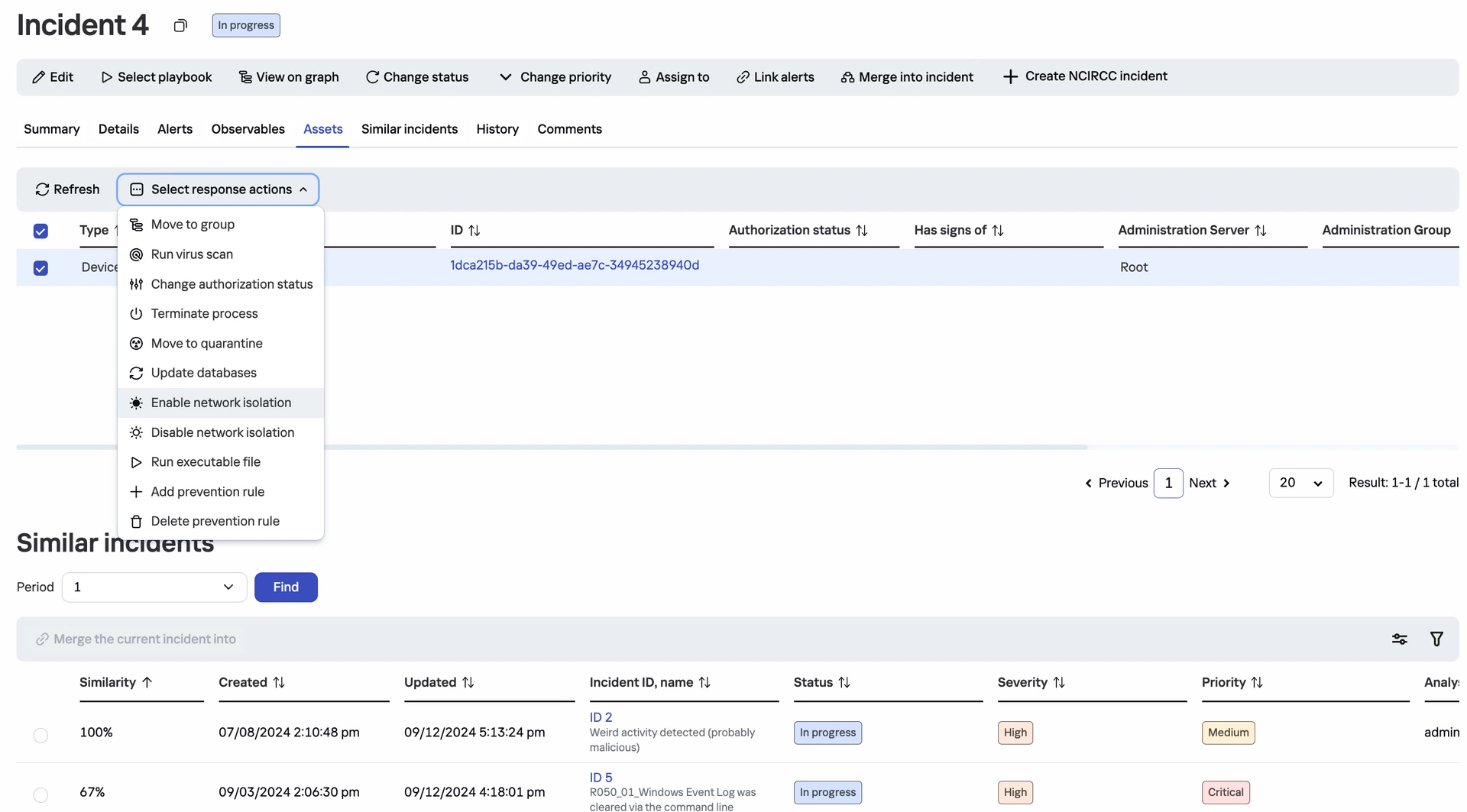Click the Merge into incident icon
The image size is (1467, 812).
click(847, 77)
